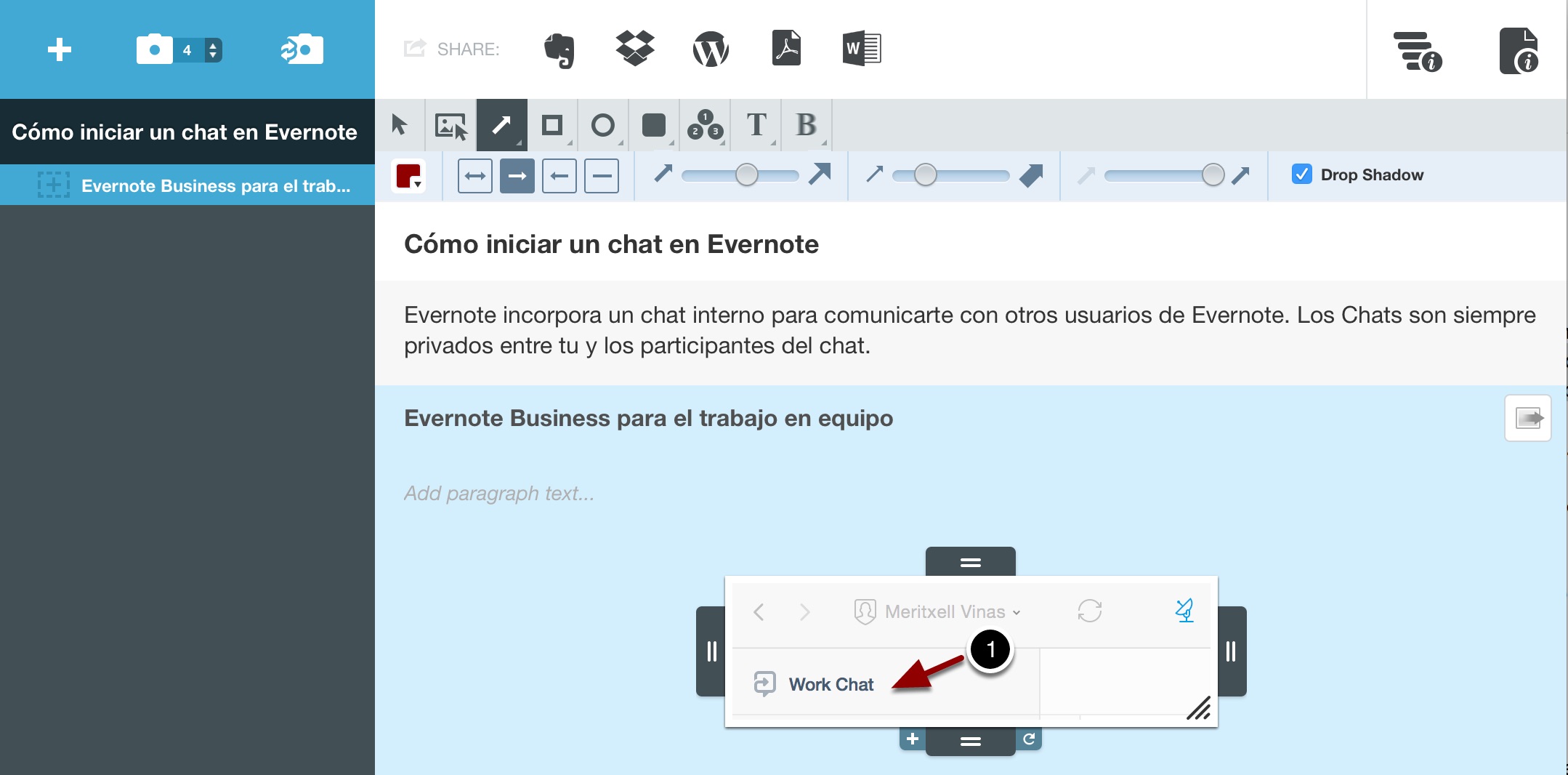Export to WordPress icon
The height and width of the screenshot is (775, 1568).
[711, 49]
